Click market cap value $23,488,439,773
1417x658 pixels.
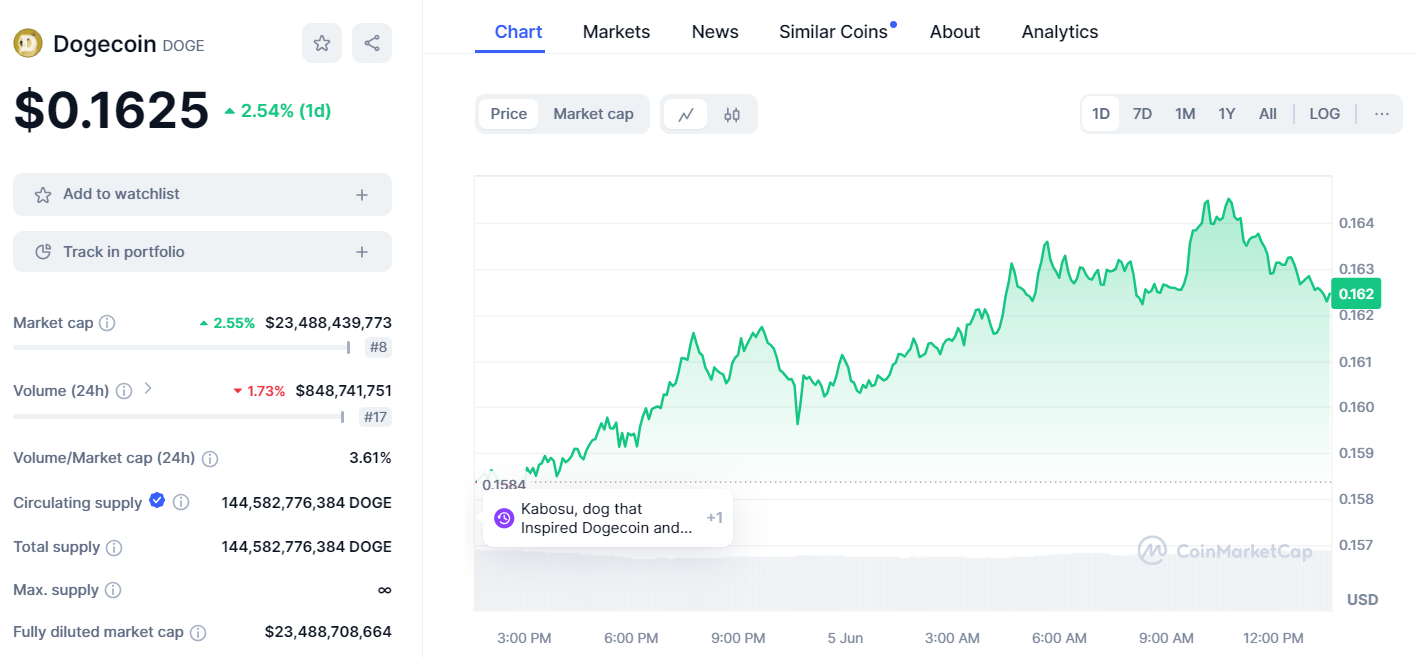(x=328, y=323)
